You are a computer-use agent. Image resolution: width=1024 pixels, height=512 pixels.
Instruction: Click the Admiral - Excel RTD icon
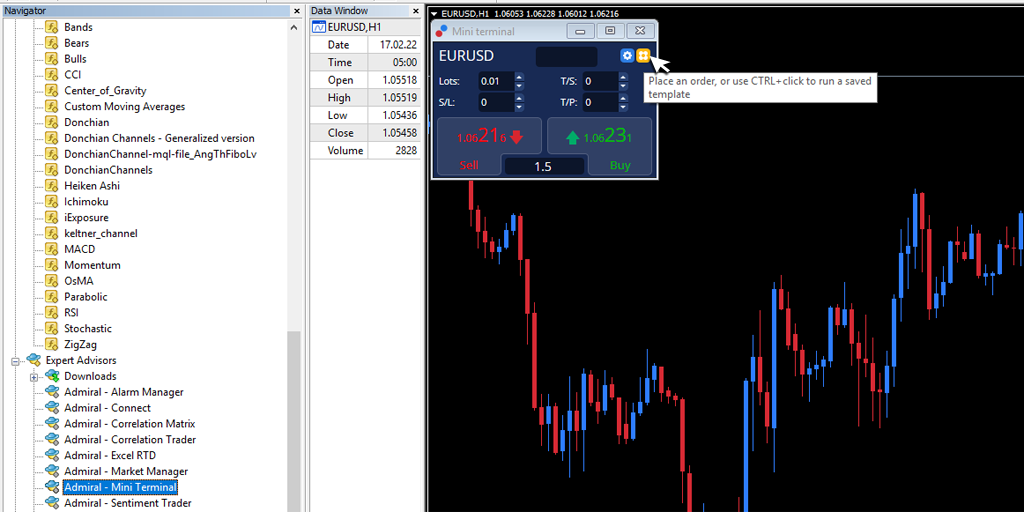tap(52, 455)
